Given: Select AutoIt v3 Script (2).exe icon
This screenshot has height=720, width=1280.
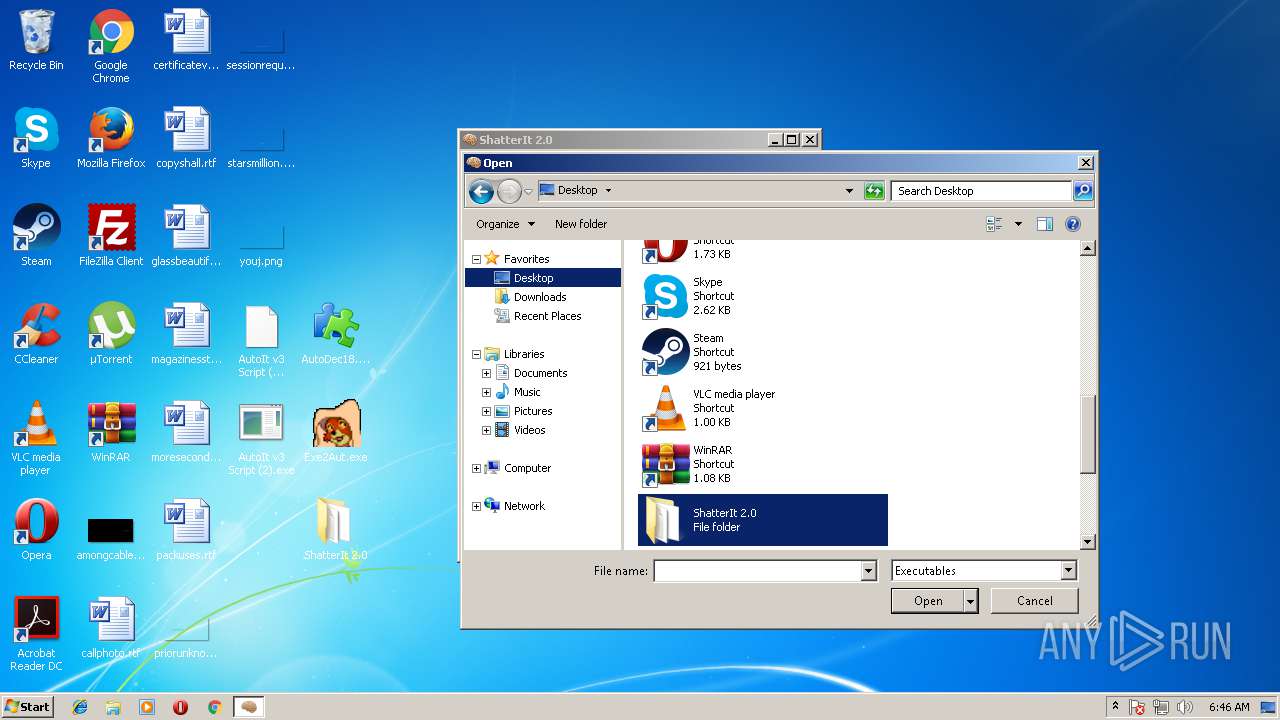Looking at the screenshot, I should tap(261, 438).
